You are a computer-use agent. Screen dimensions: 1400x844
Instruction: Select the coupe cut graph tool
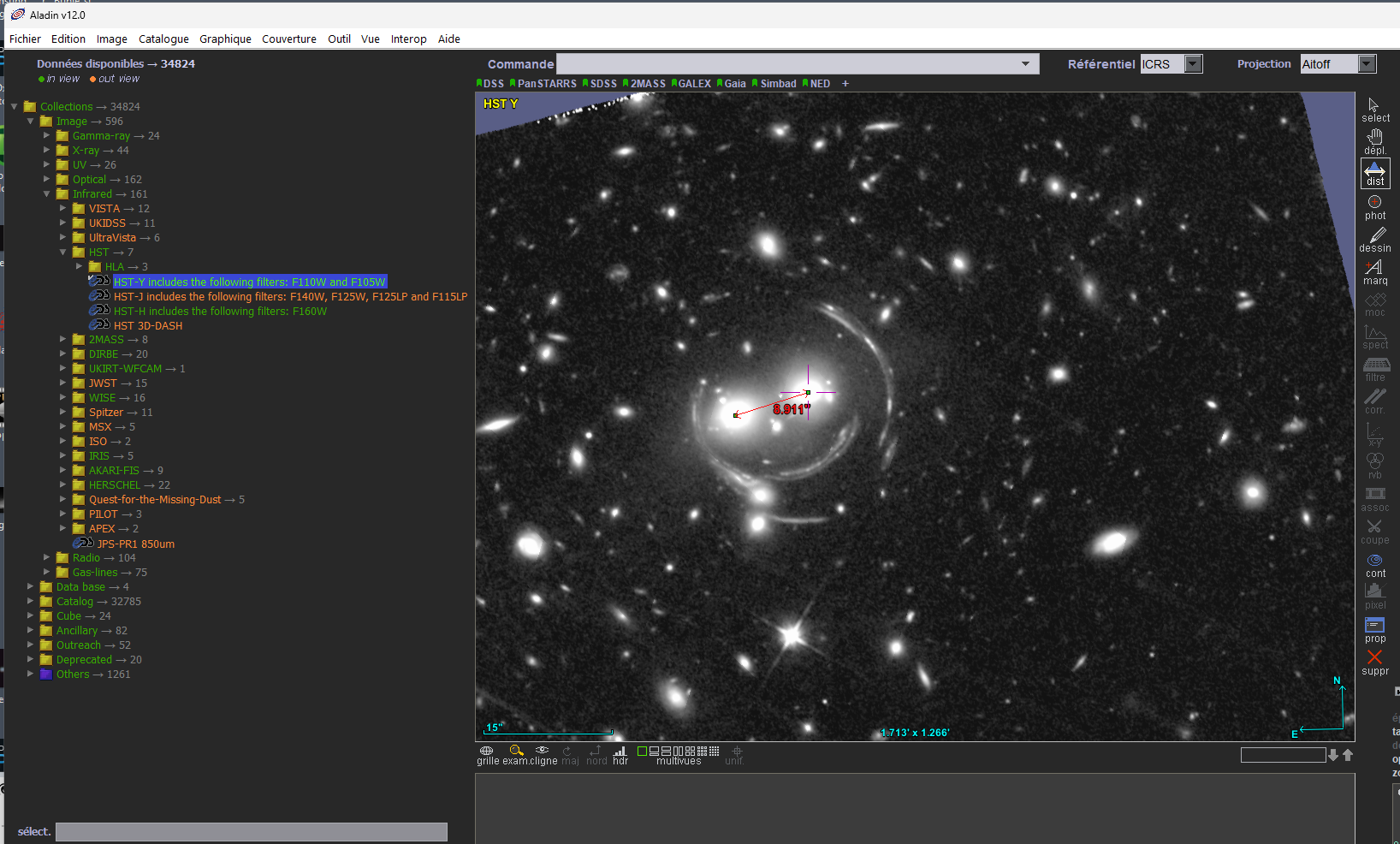point(1374,532)
